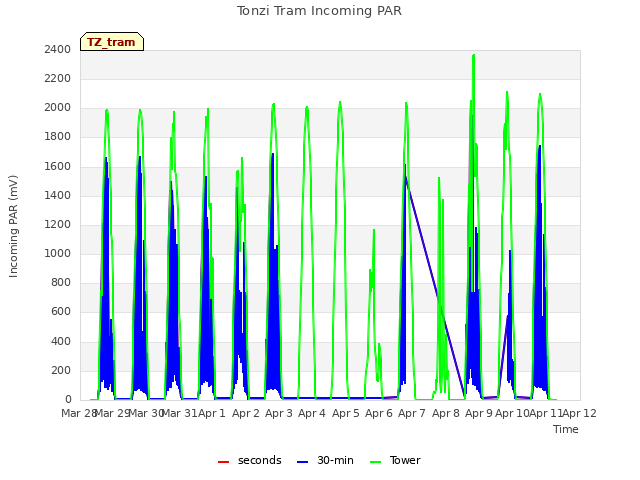This screenshot has height=480, width=640.
Task: Click the Incoming PAR (mV) axis label
Action: coord(13,226)
